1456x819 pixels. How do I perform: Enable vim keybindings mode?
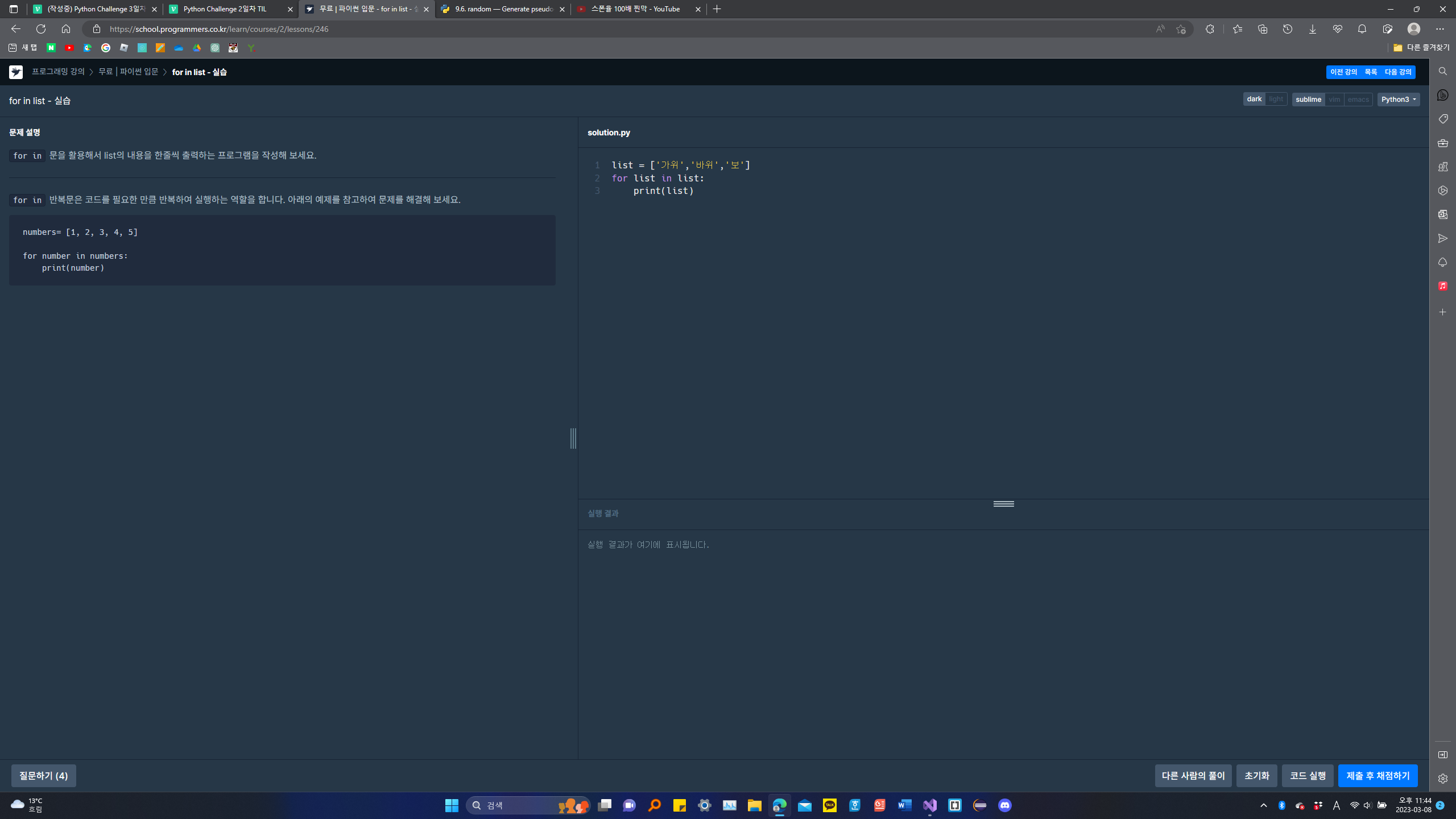[1335, 99]
